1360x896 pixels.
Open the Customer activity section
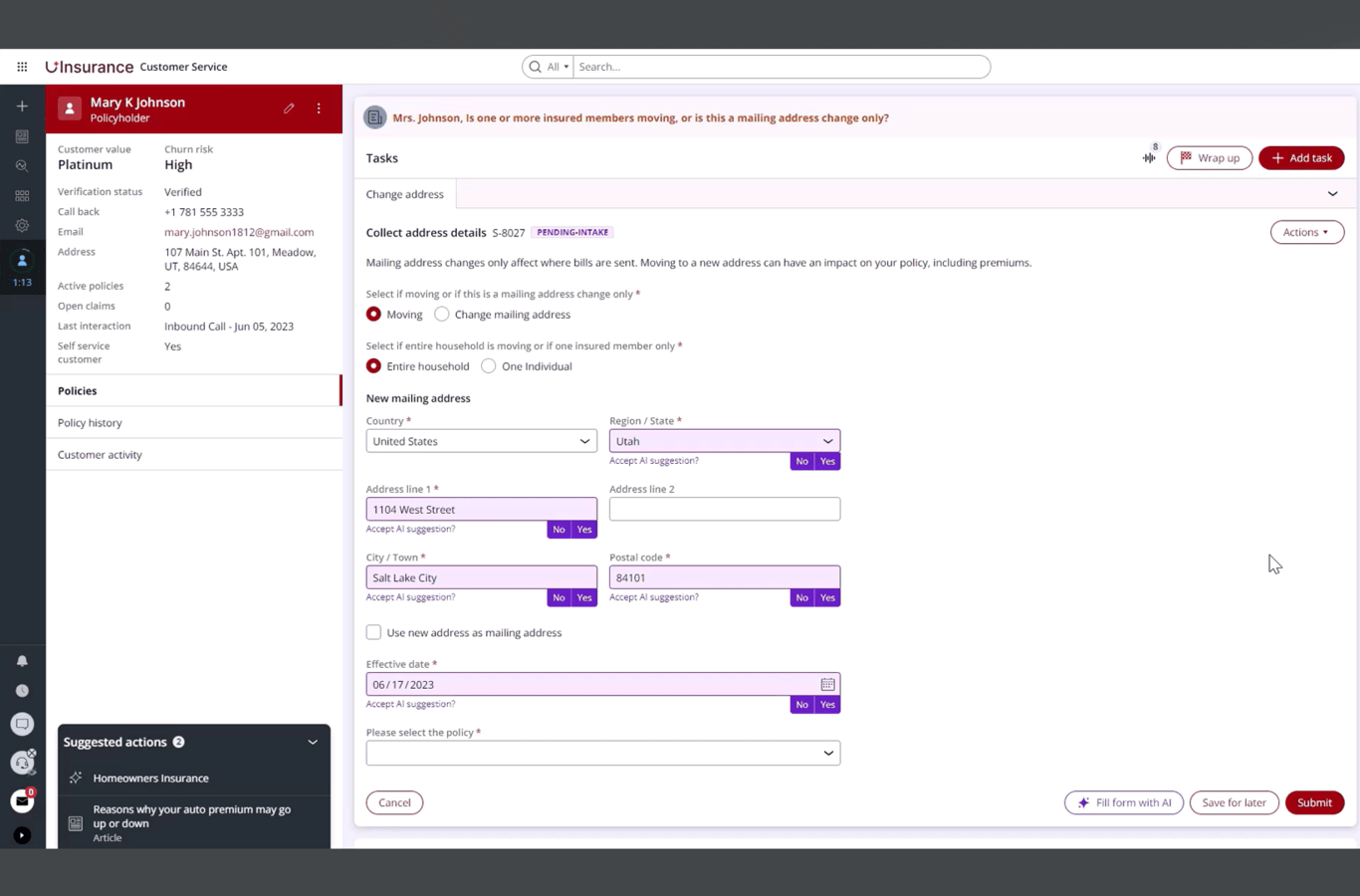[x=100, y=454]
